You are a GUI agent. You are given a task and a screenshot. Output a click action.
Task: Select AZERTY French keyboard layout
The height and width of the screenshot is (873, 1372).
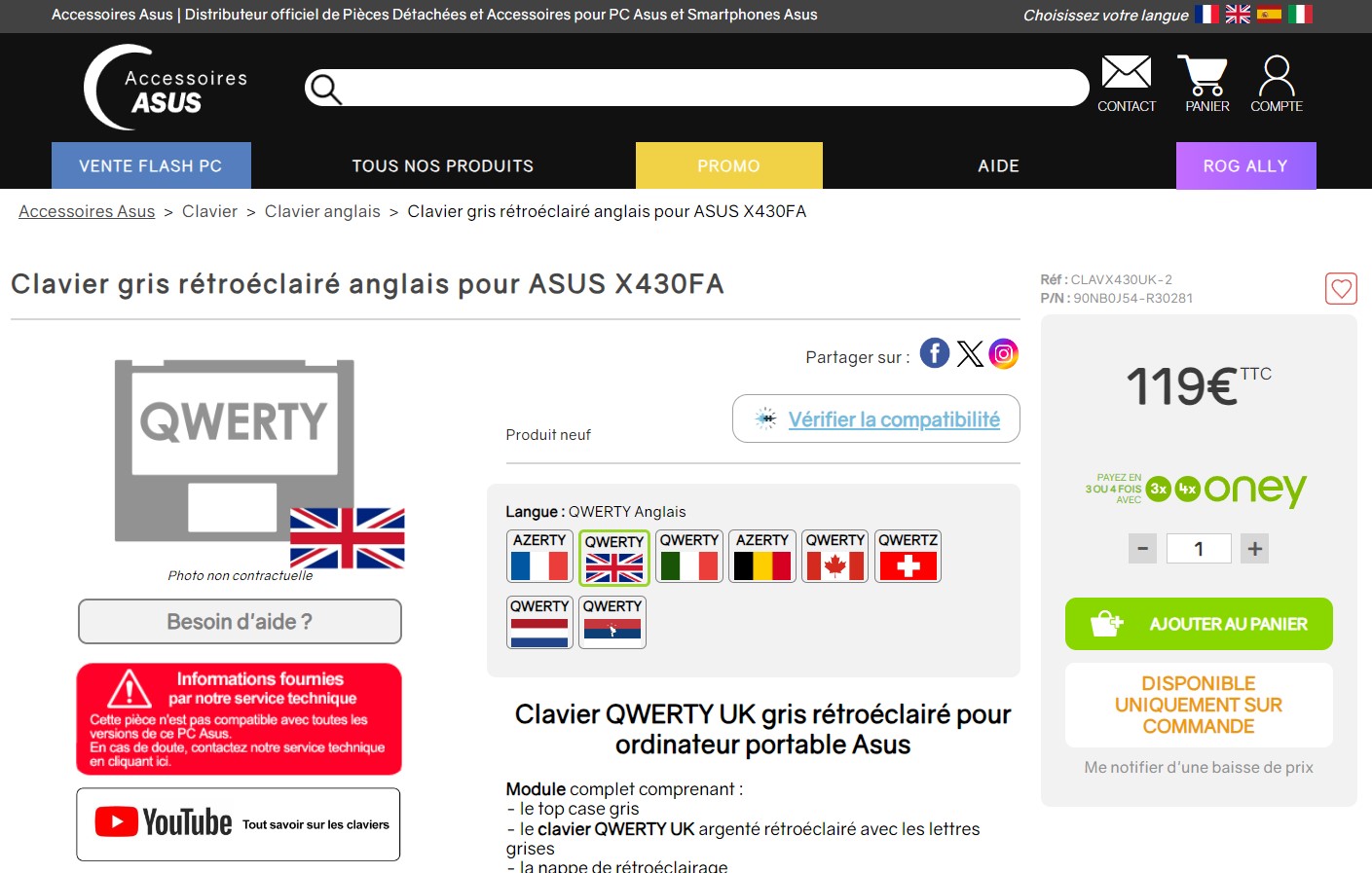click(x=539, y=556)
